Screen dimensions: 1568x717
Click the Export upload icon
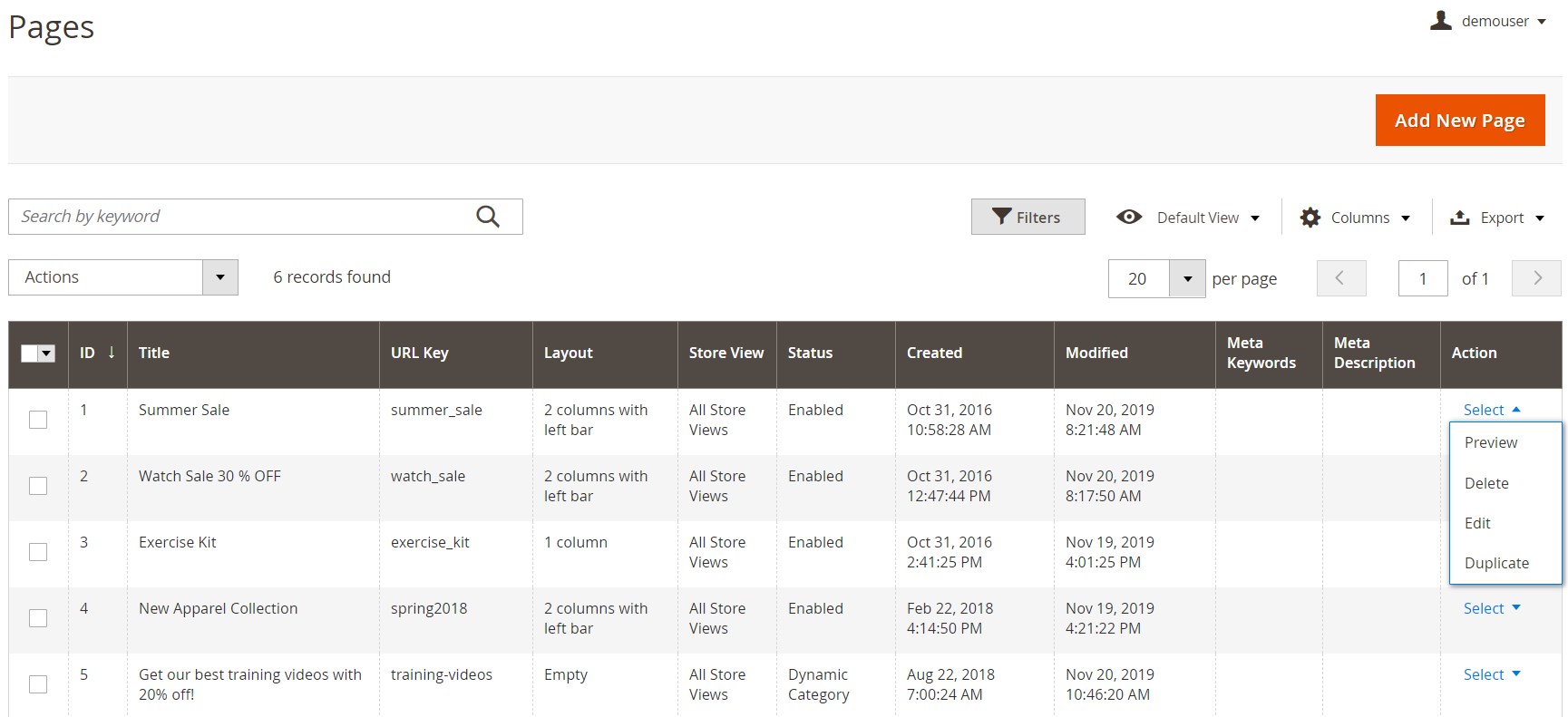coord(1459,218)
